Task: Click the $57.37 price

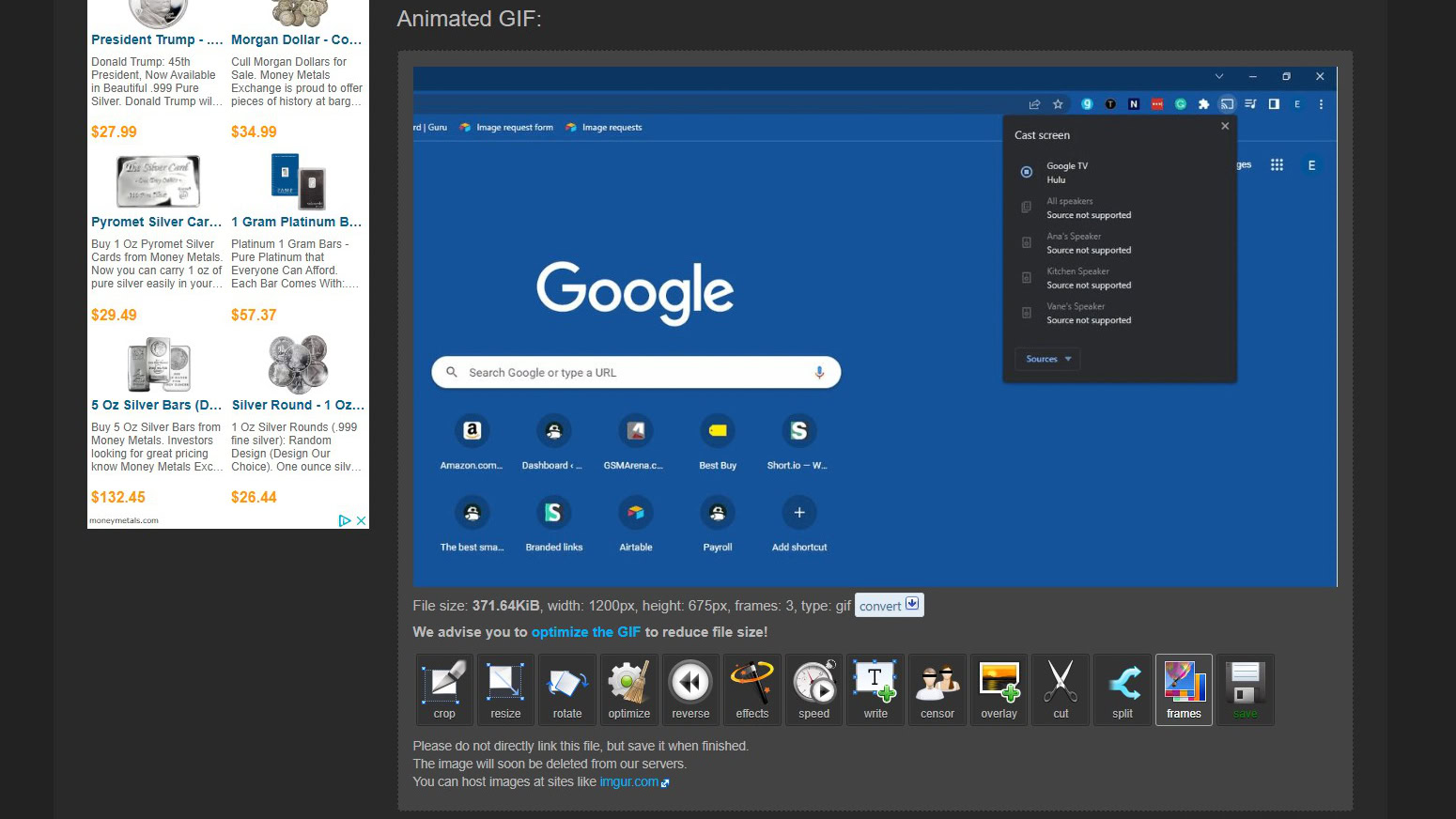Action: 254,315
